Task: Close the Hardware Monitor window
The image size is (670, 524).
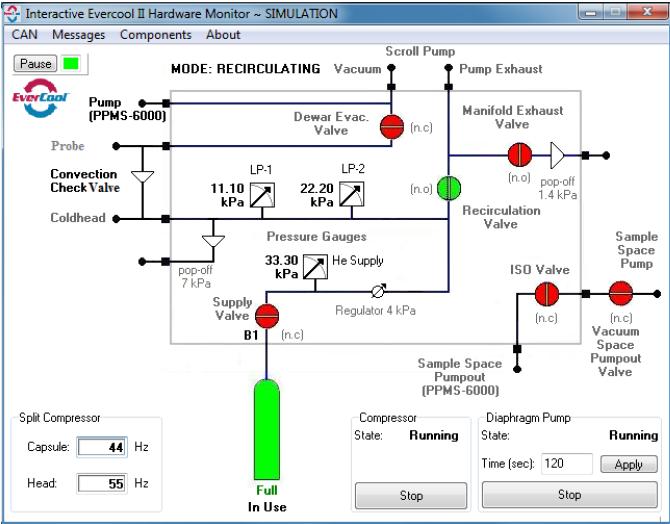Action: pyautogui.click(x=646, y=12)
